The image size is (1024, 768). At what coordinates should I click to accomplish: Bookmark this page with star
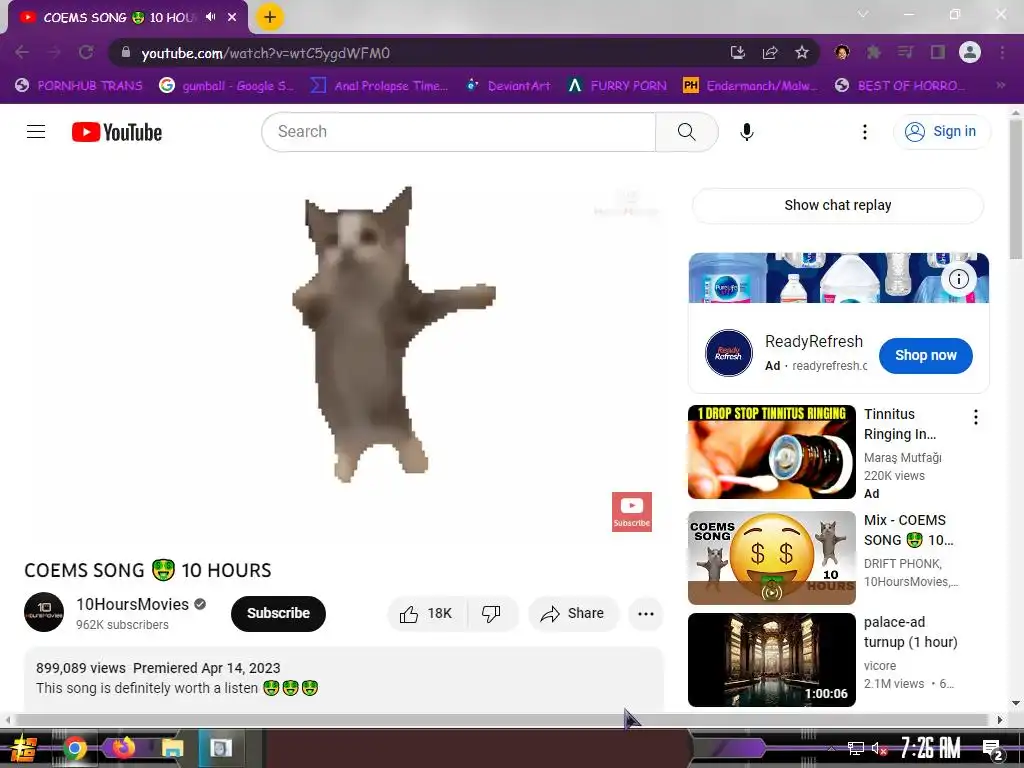click(802, 53)
